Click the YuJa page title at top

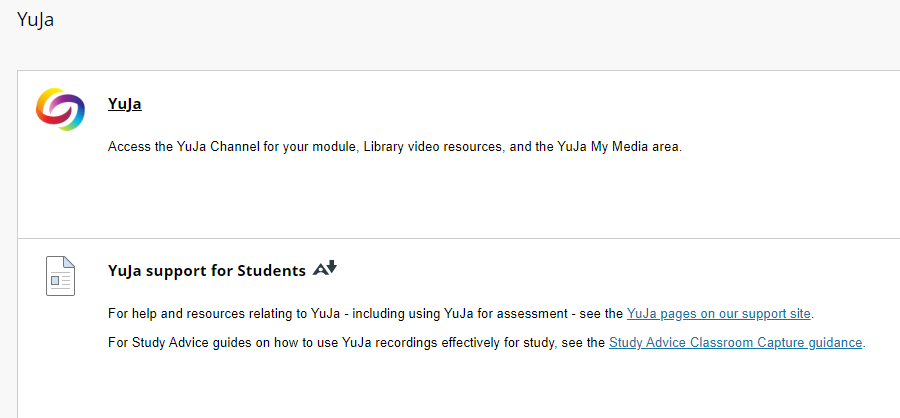coord(36,20)
